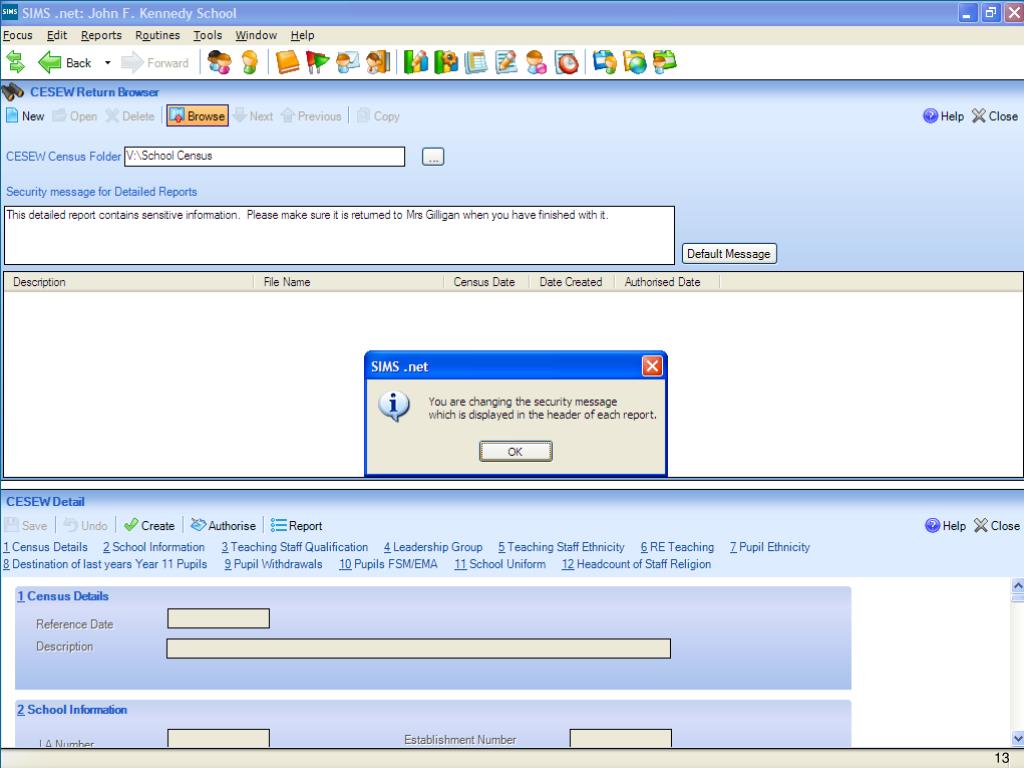Click the single person staff icon
The image size is (1024, 768).
click(249, 63)
